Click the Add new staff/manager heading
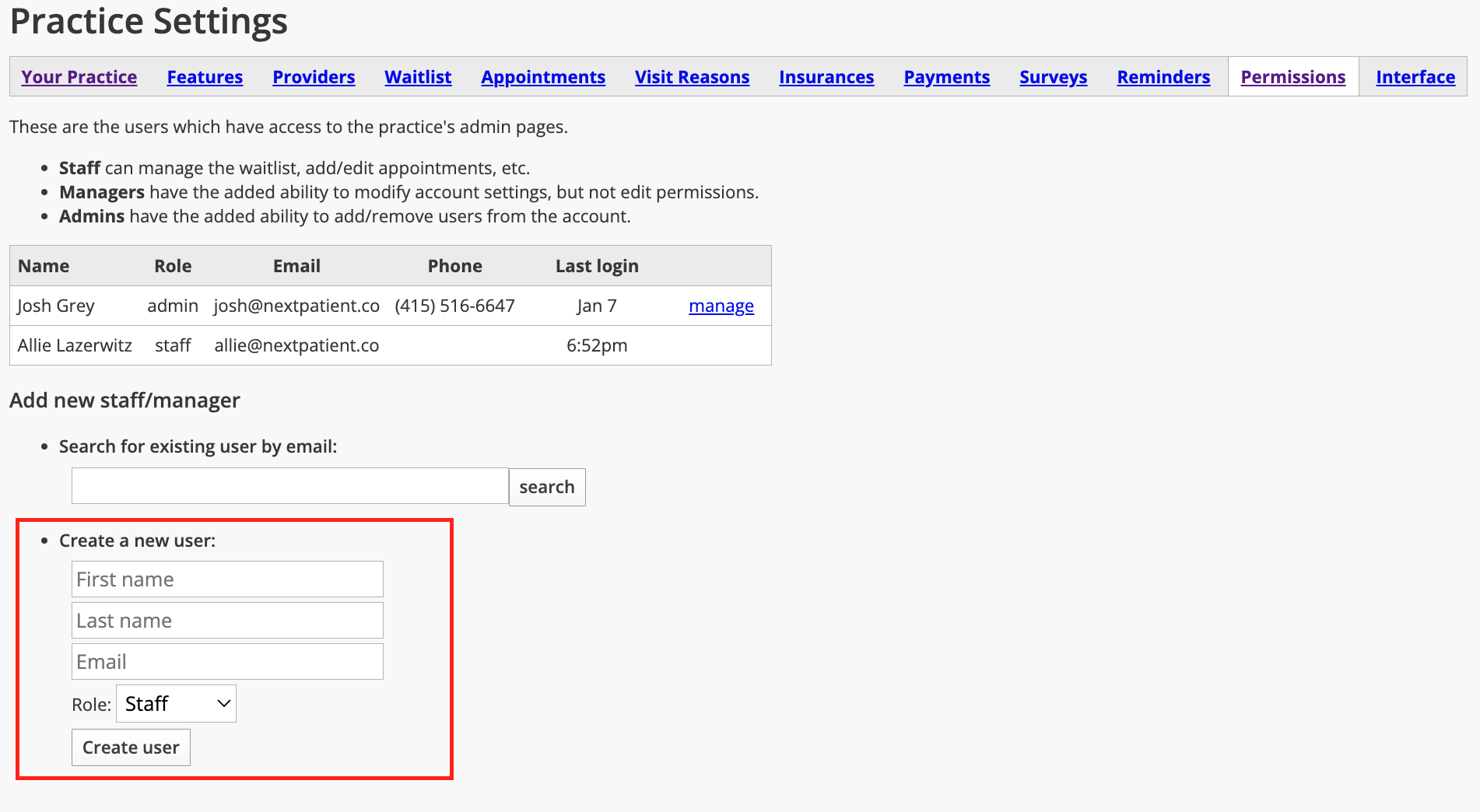This screenshot has height=812, width=1480. [125, 401]
